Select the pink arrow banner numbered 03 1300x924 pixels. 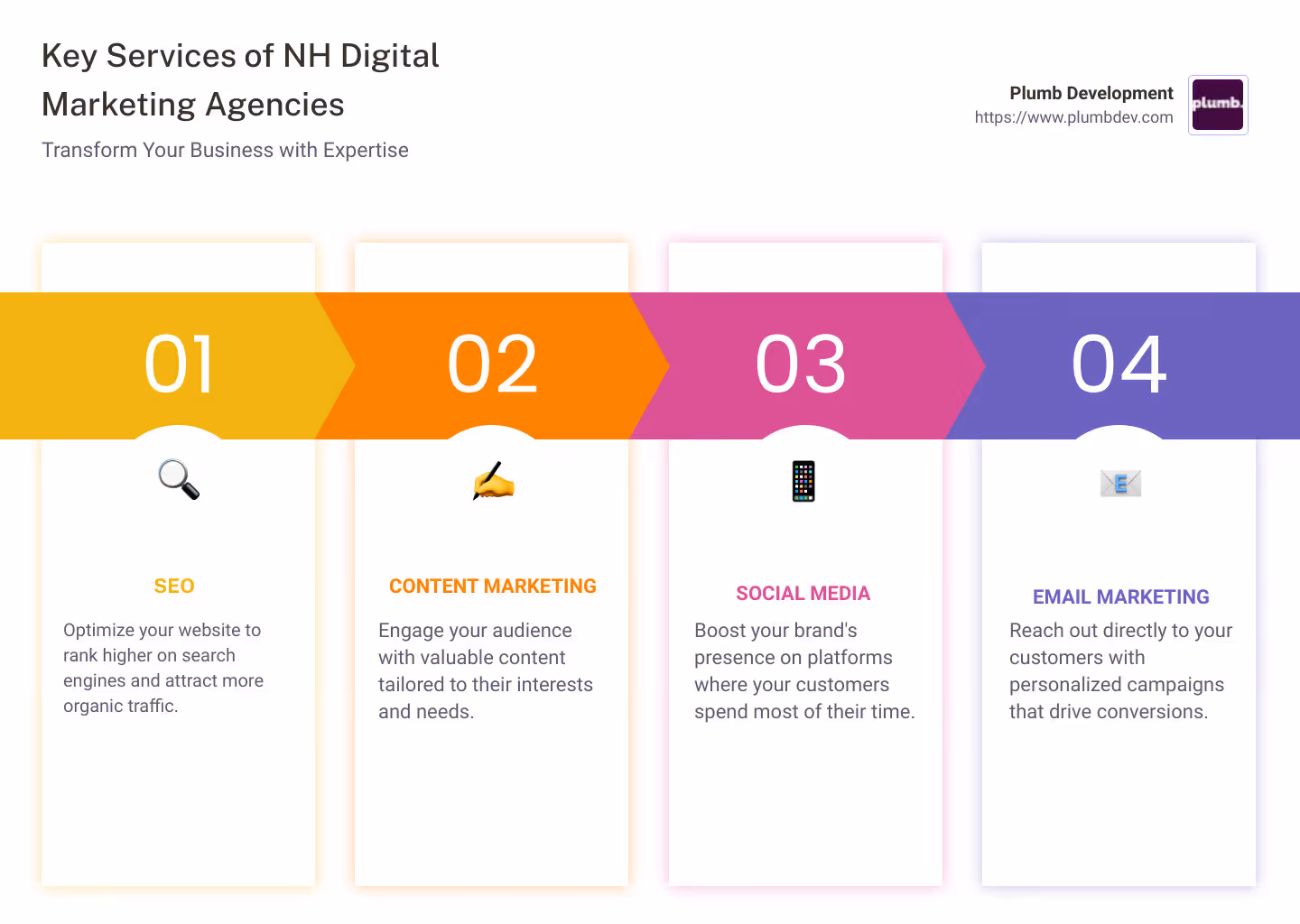point(803,365)
